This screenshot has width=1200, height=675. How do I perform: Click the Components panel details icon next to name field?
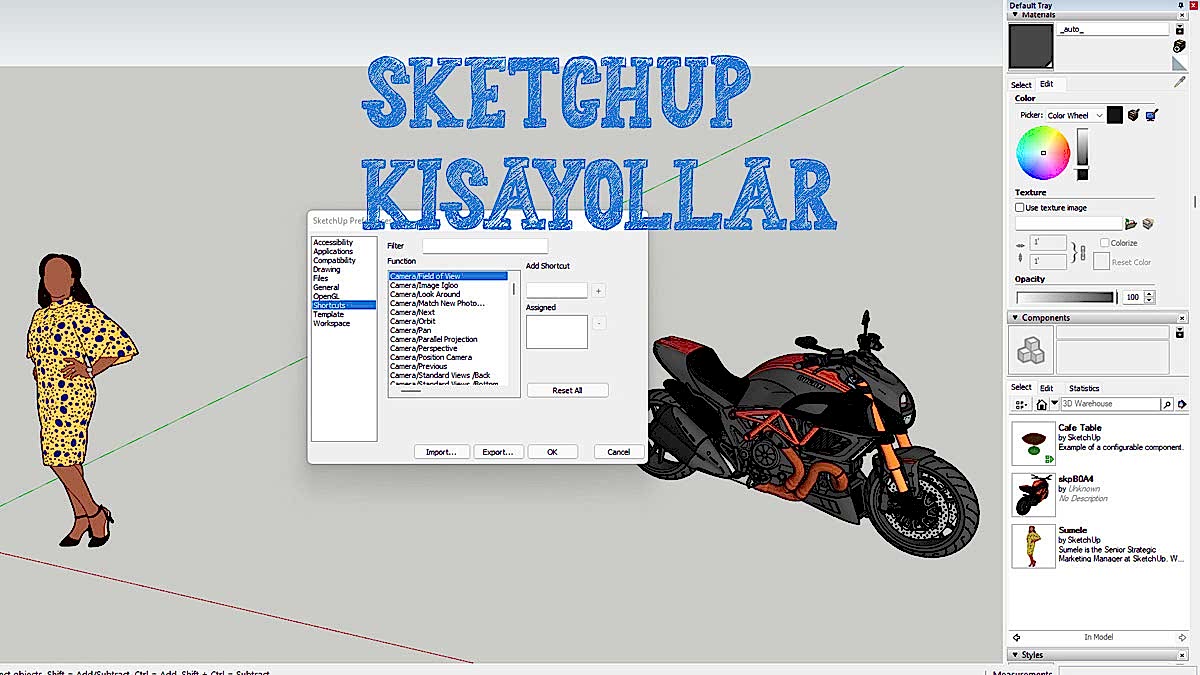1181,332
